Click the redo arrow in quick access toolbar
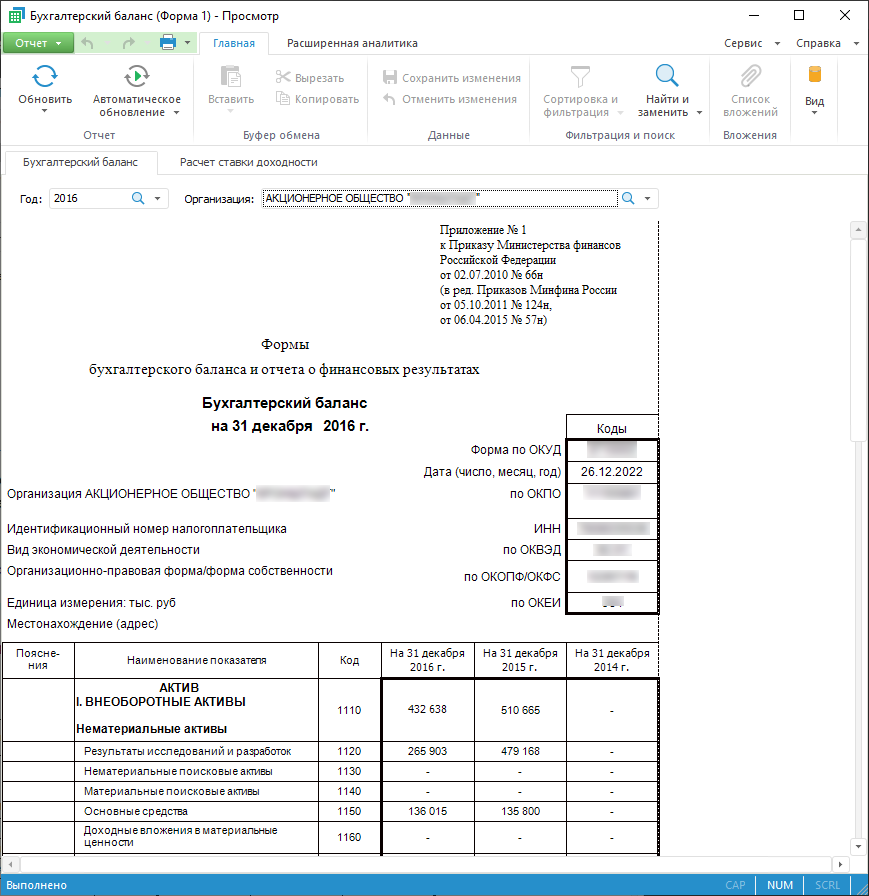The image size is (869, 896). click(x=129, y=43)
